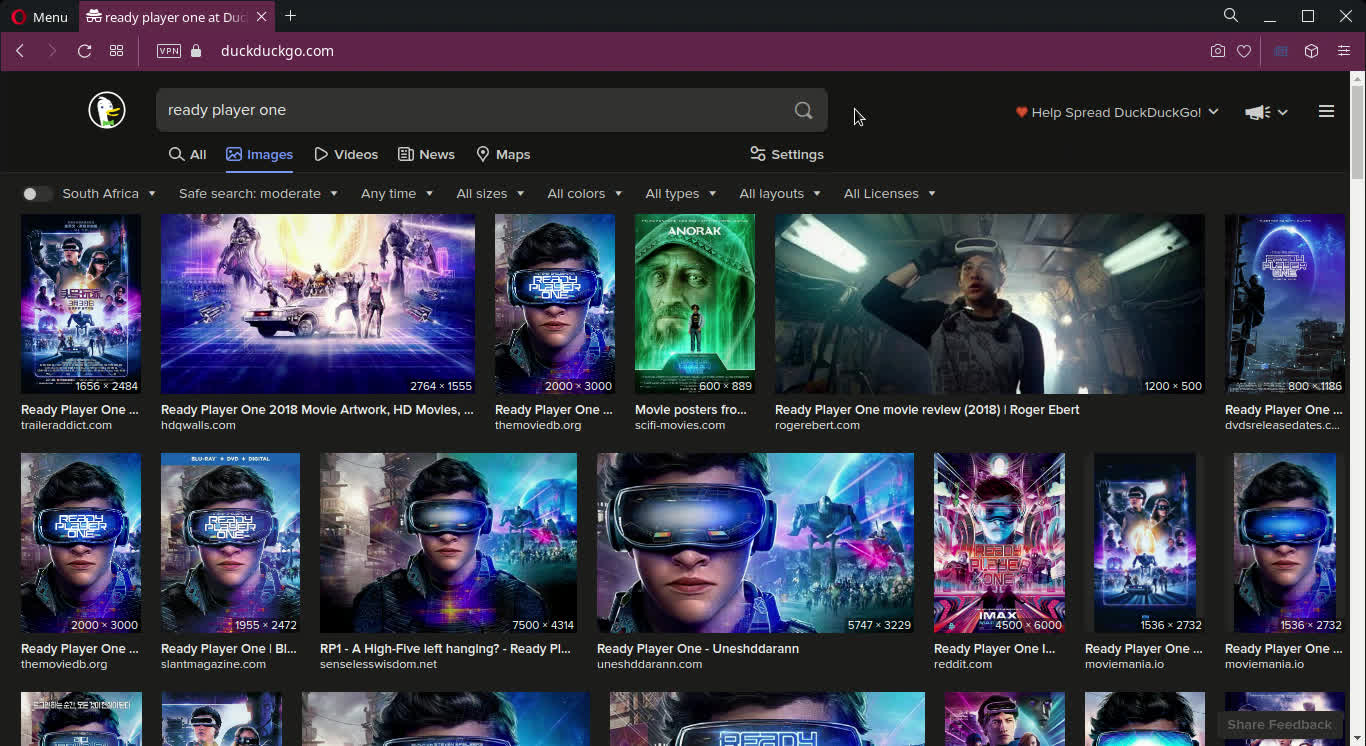
Task: Open the All Licenses filter dropdown
Action: [x=890, y=194]
